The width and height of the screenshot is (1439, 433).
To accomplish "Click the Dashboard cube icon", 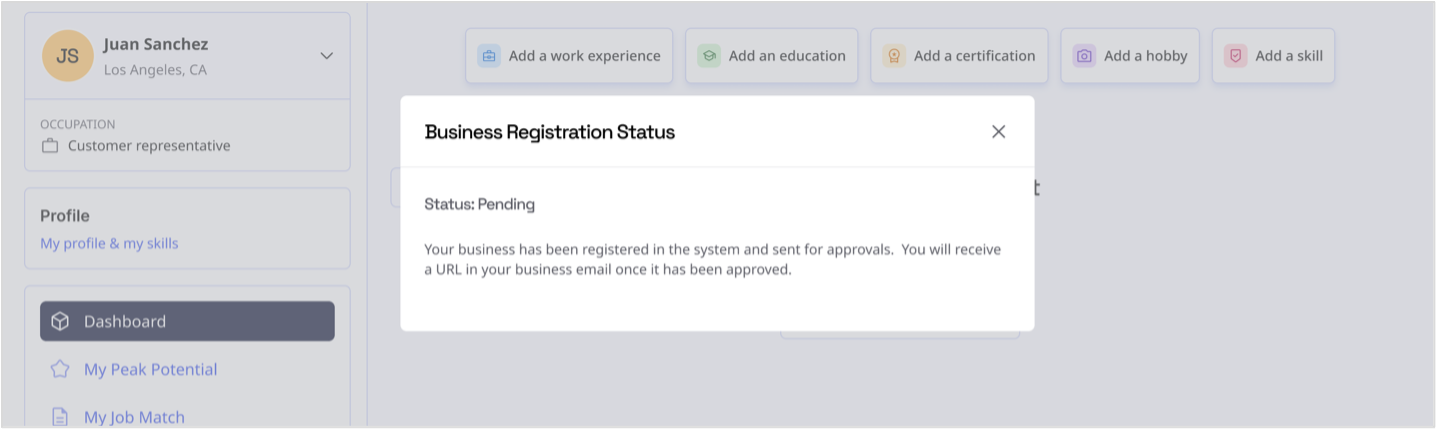I will [60, 321].
